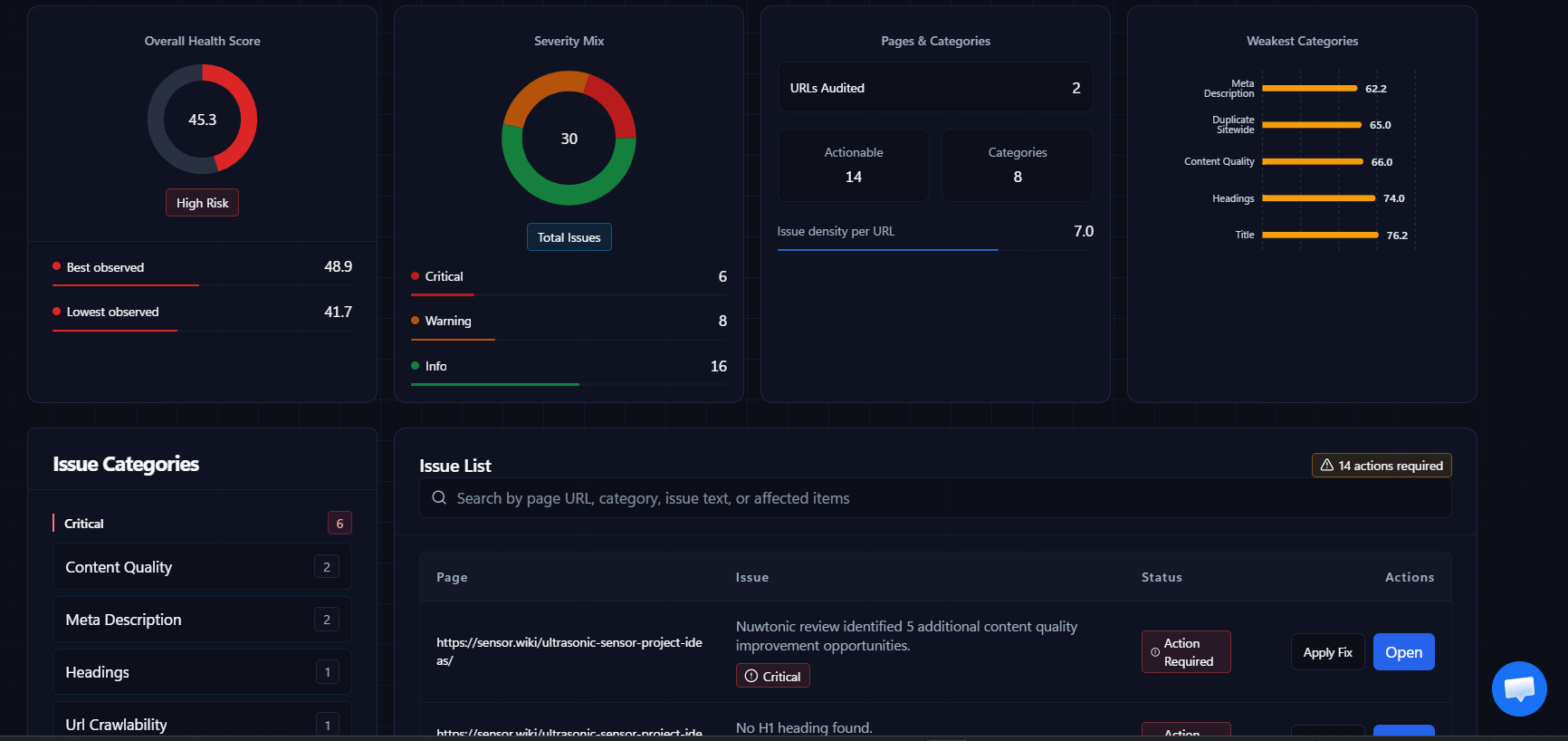Viewport: 1568px width, 741px height.
Task: Click the Categories 8 card
Action: coord(1018,165)
